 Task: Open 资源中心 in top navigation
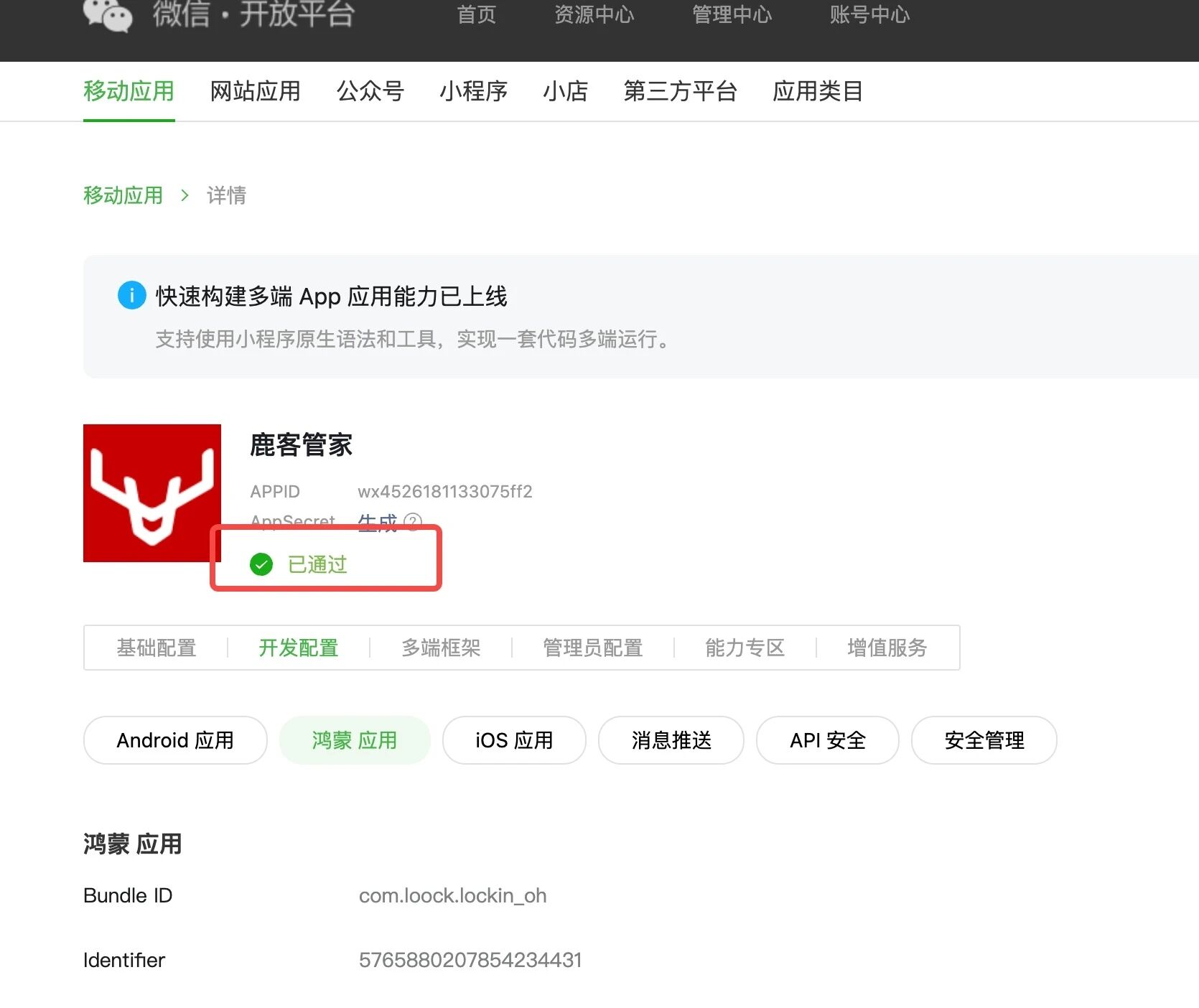[x=594, y=14]
